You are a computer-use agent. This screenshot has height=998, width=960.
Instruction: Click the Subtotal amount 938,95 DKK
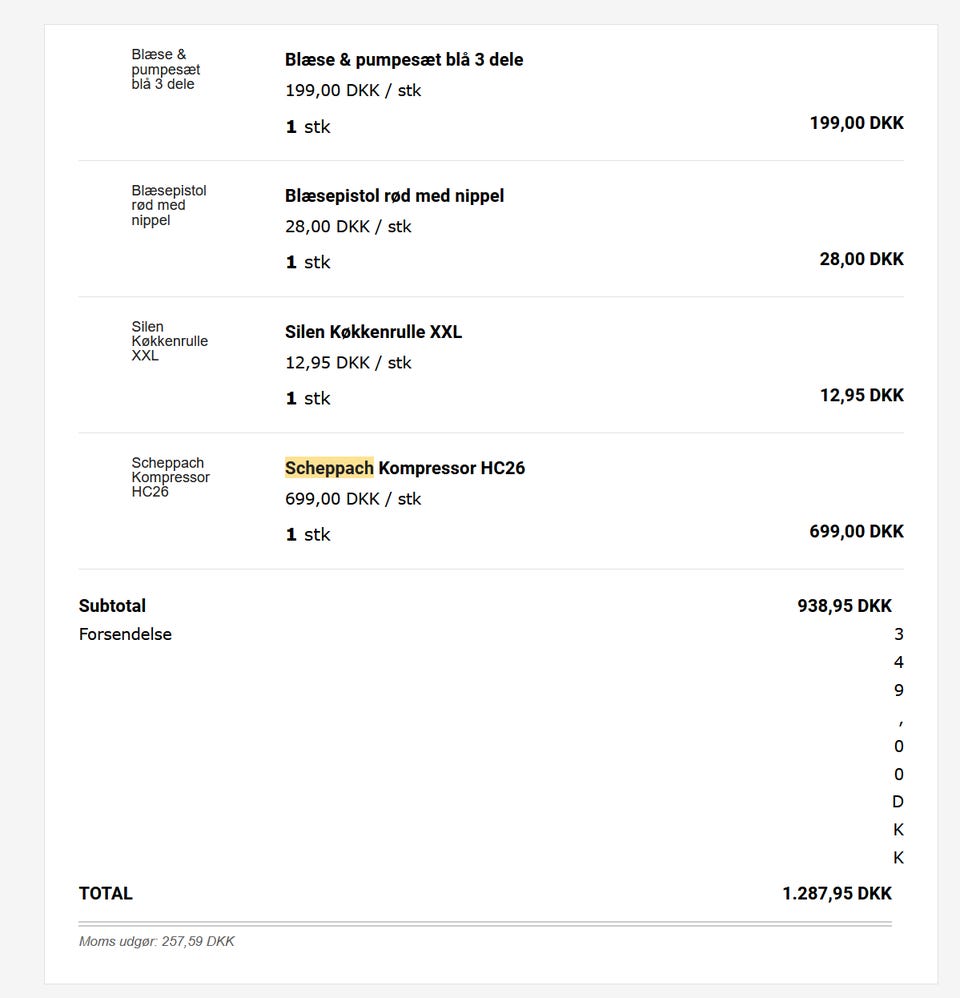(x=844, y=606)
